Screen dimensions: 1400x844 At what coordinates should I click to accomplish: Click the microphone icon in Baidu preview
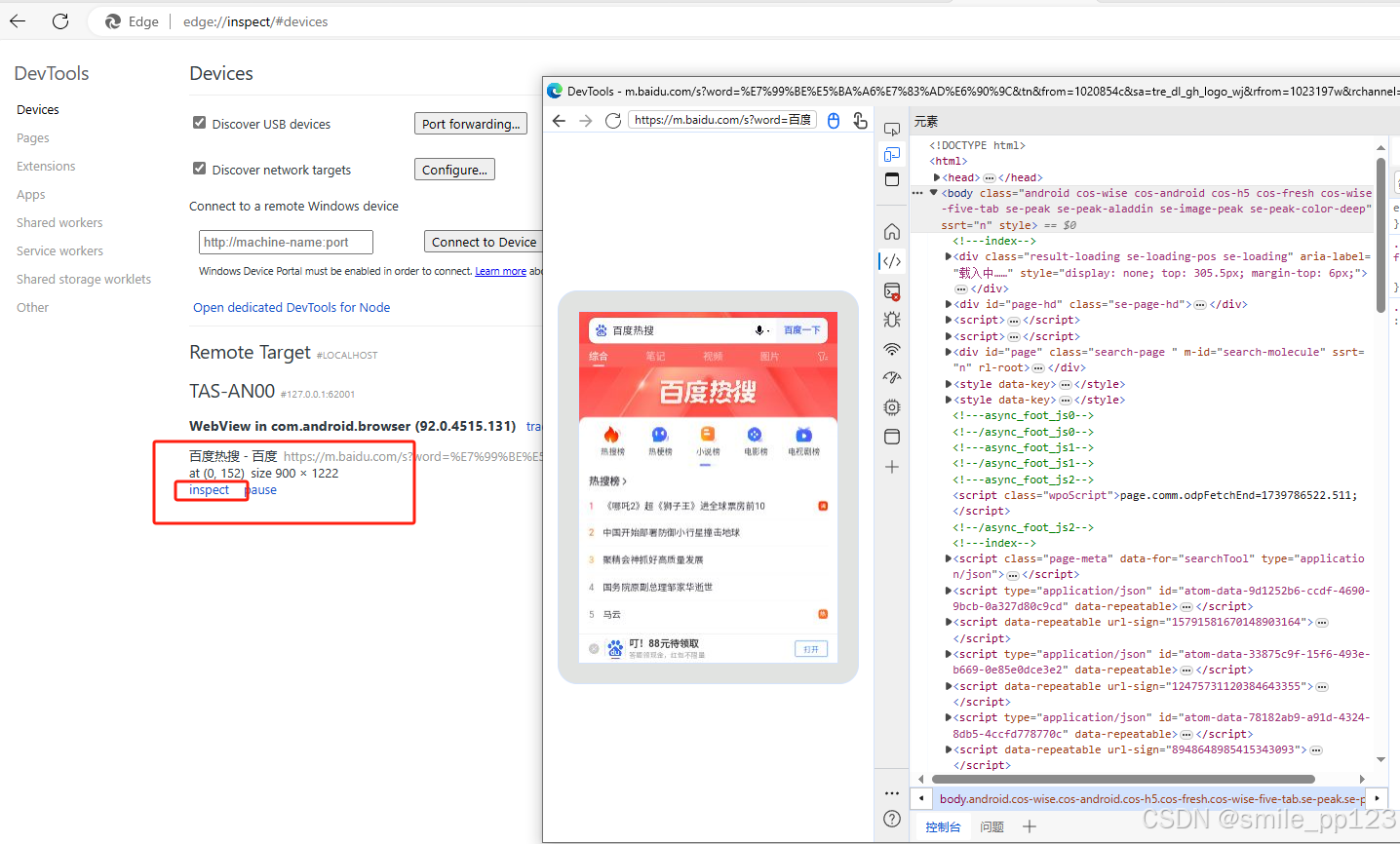point(759,330)
